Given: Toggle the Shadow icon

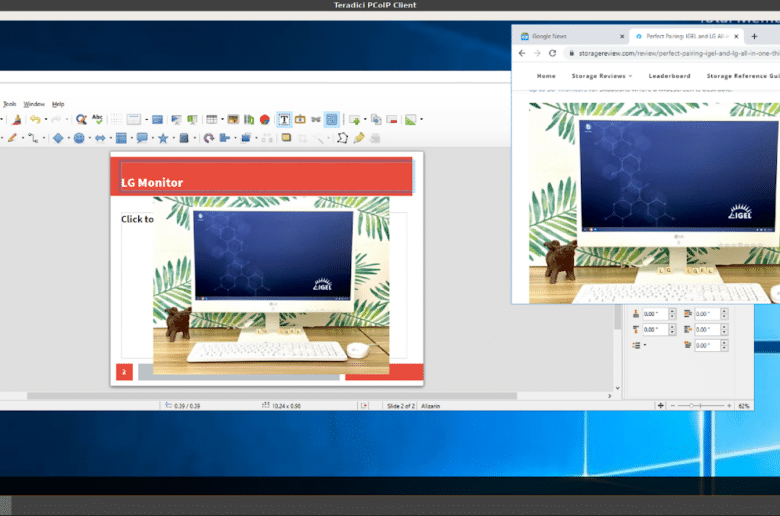Looking at the screenshot, I should click(286, 138).
